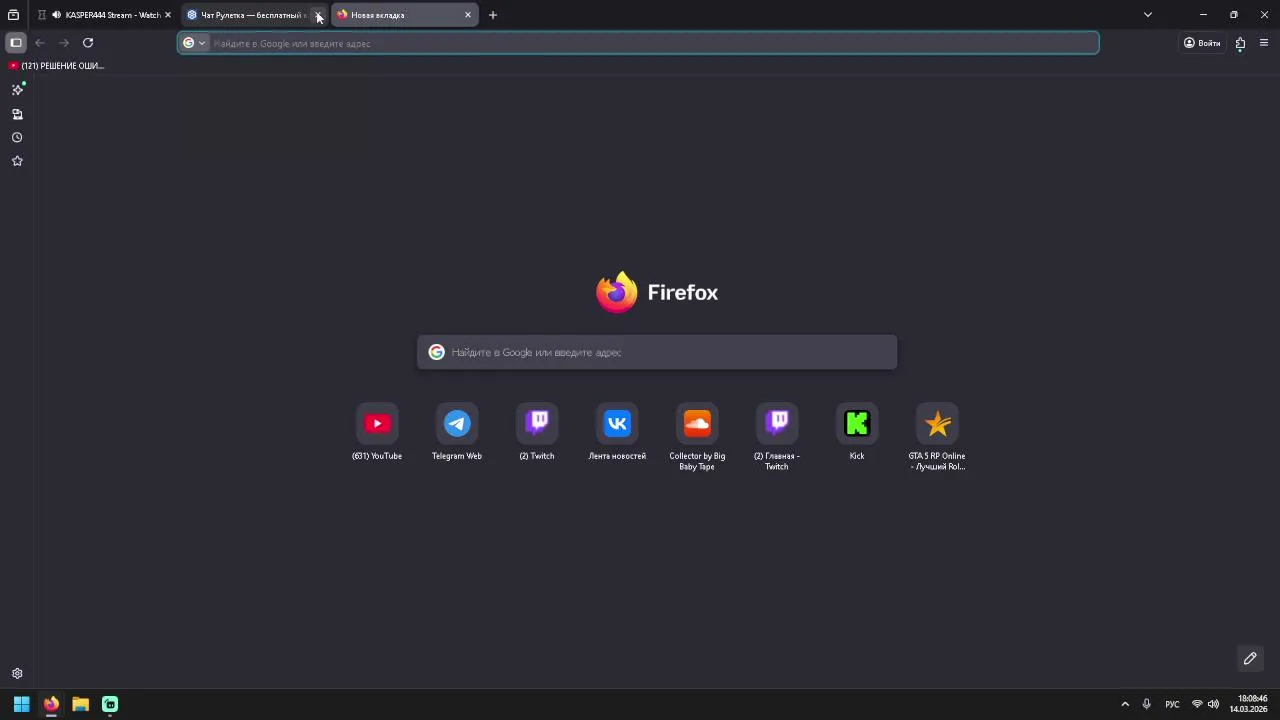The height and width of the screenshot is (720, 1280).
Task: Customize new tab page with pencil icon
Action: coord(1250,658)
